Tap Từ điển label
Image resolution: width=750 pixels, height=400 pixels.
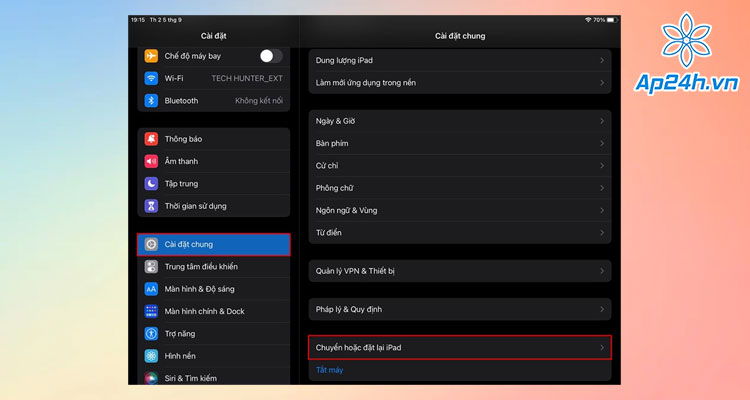click(329, 233)
